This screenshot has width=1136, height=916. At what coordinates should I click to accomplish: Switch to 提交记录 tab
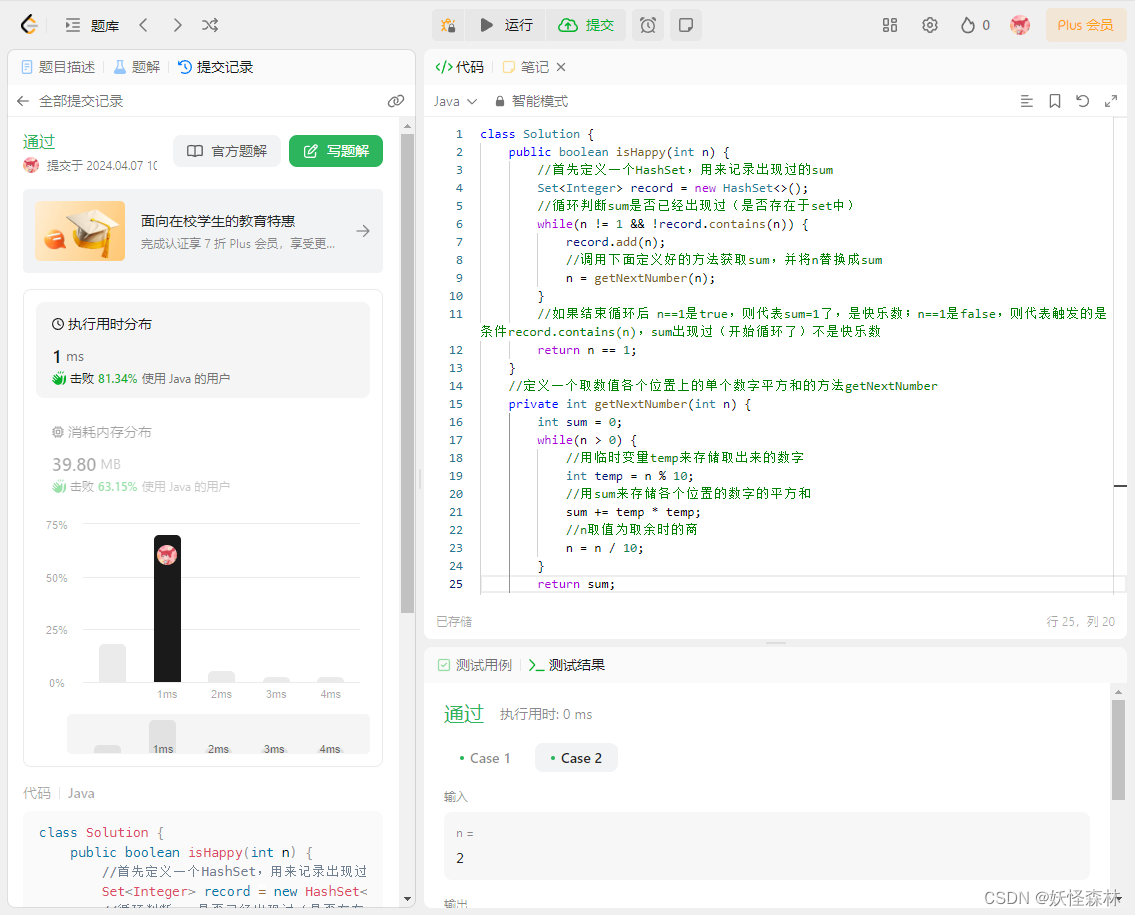click(x=216, y=67)
